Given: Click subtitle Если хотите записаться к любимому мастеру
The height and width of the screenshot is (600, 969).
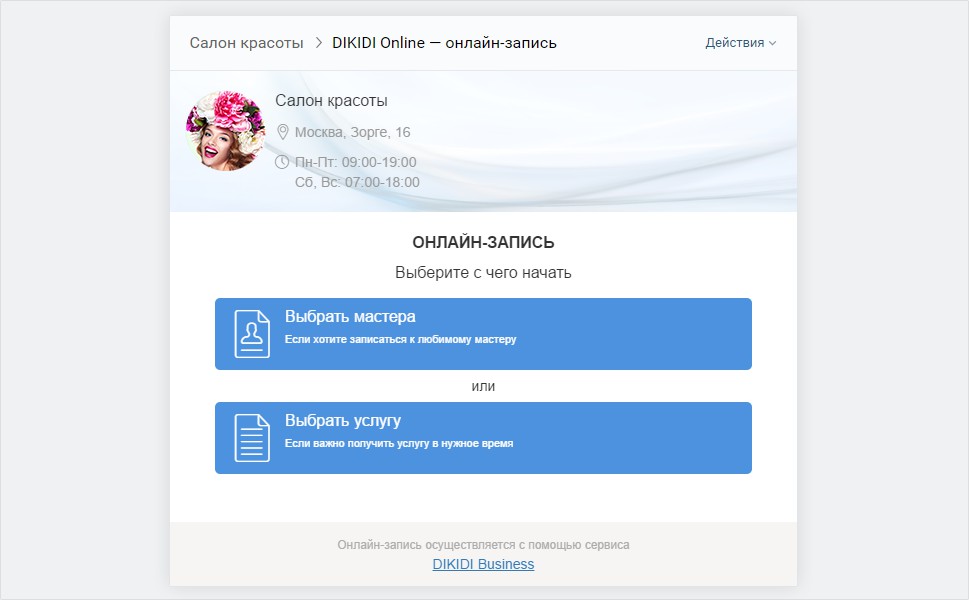Looking at the screenshot, I should (x=400, y=339).
